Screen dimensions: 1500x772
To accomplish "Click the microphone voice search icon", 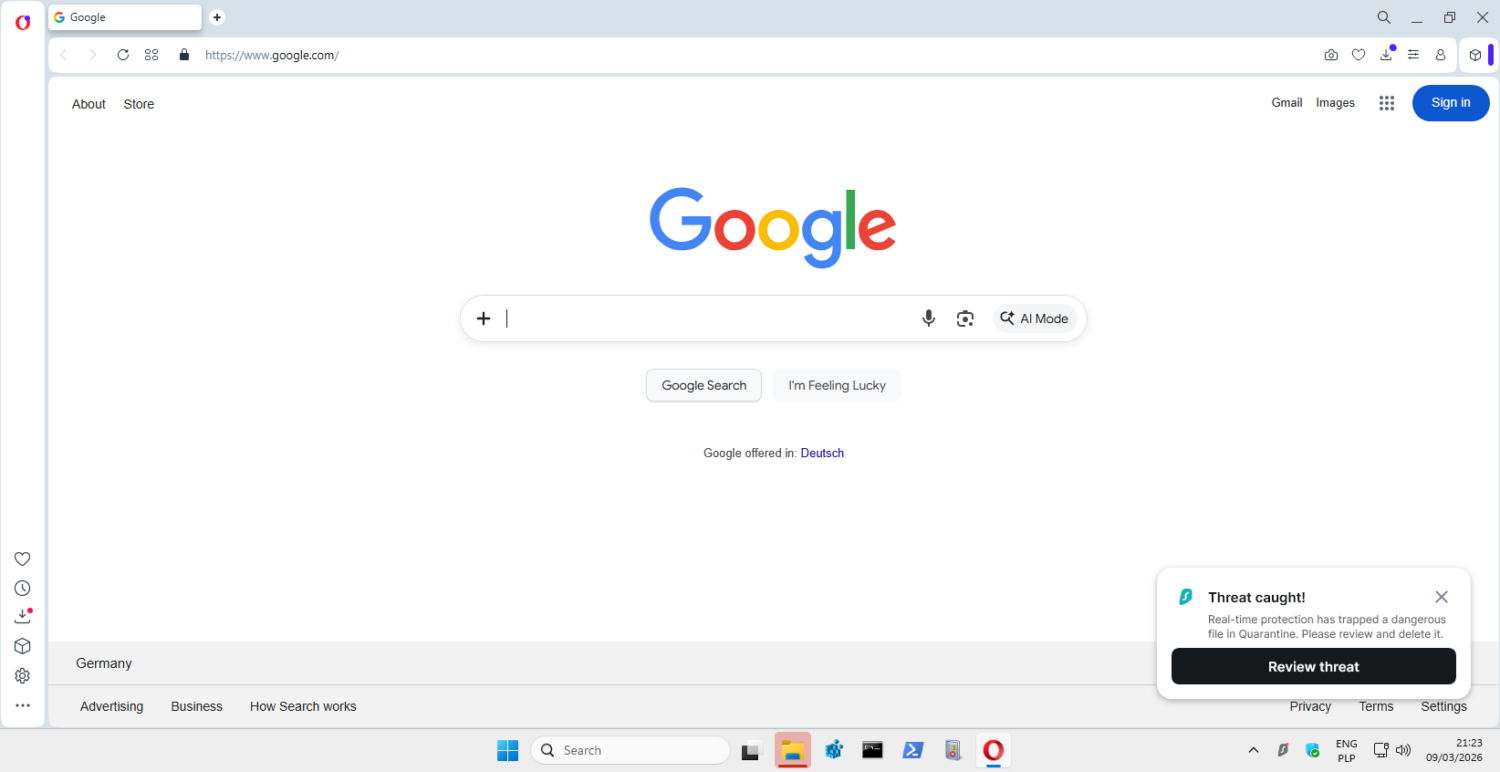I will click(928, 318).
